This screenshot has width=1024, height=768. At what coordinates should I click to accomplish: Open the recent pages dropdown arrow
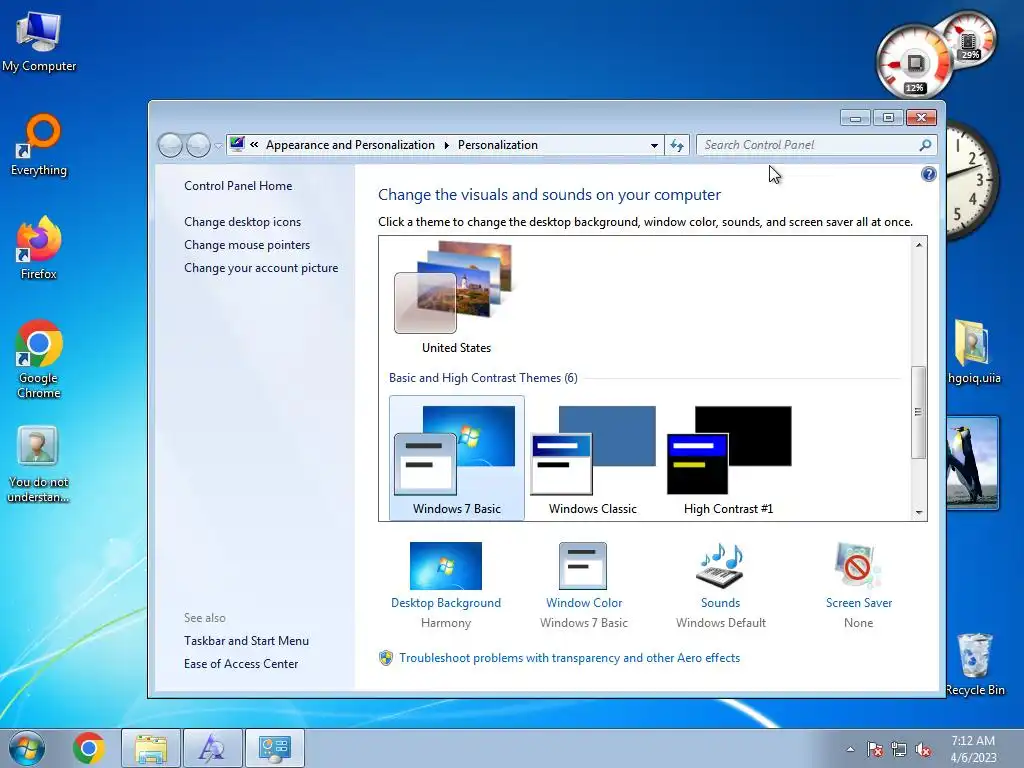218,146
